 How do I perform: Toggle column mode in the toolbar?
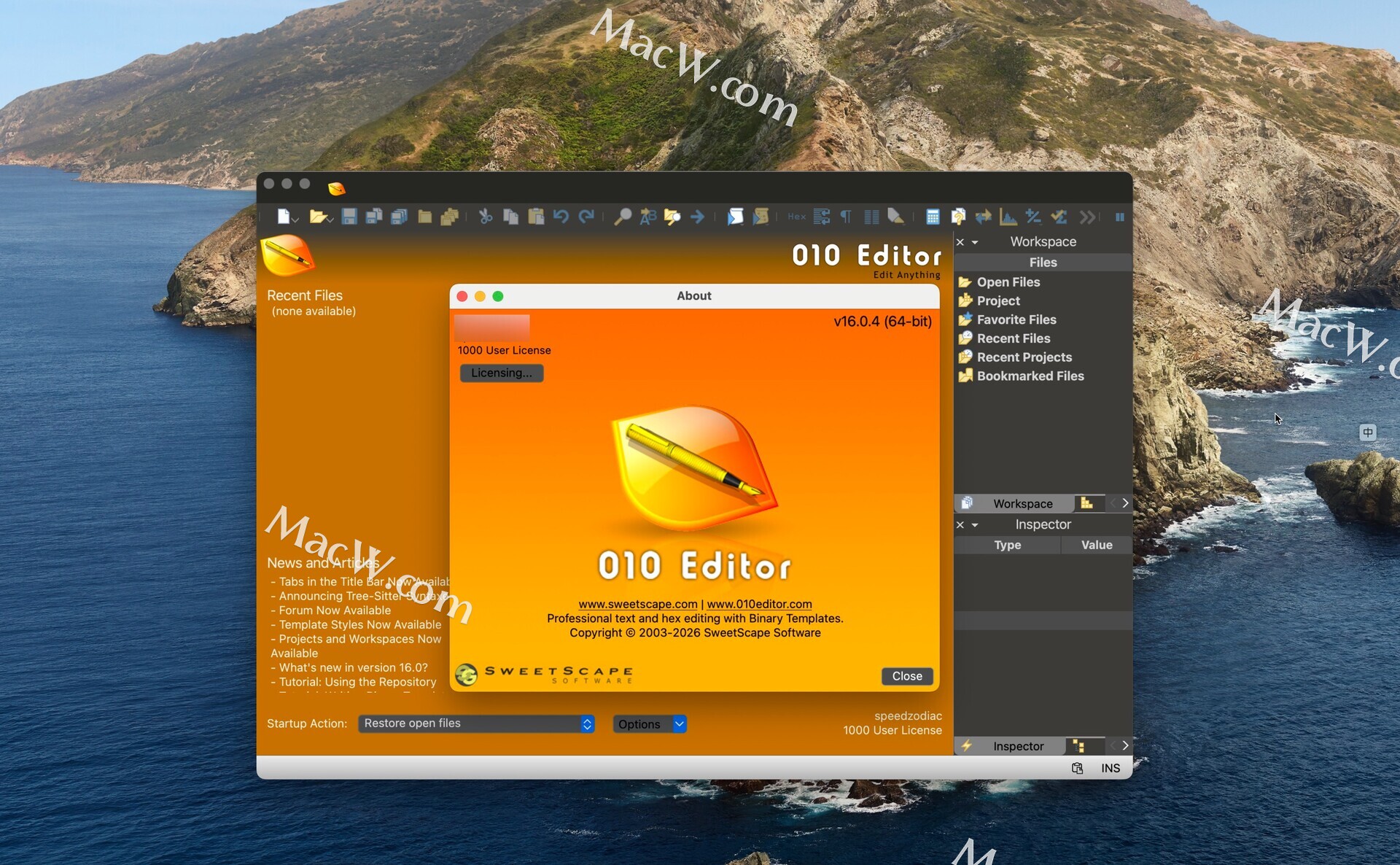point(871,217)
